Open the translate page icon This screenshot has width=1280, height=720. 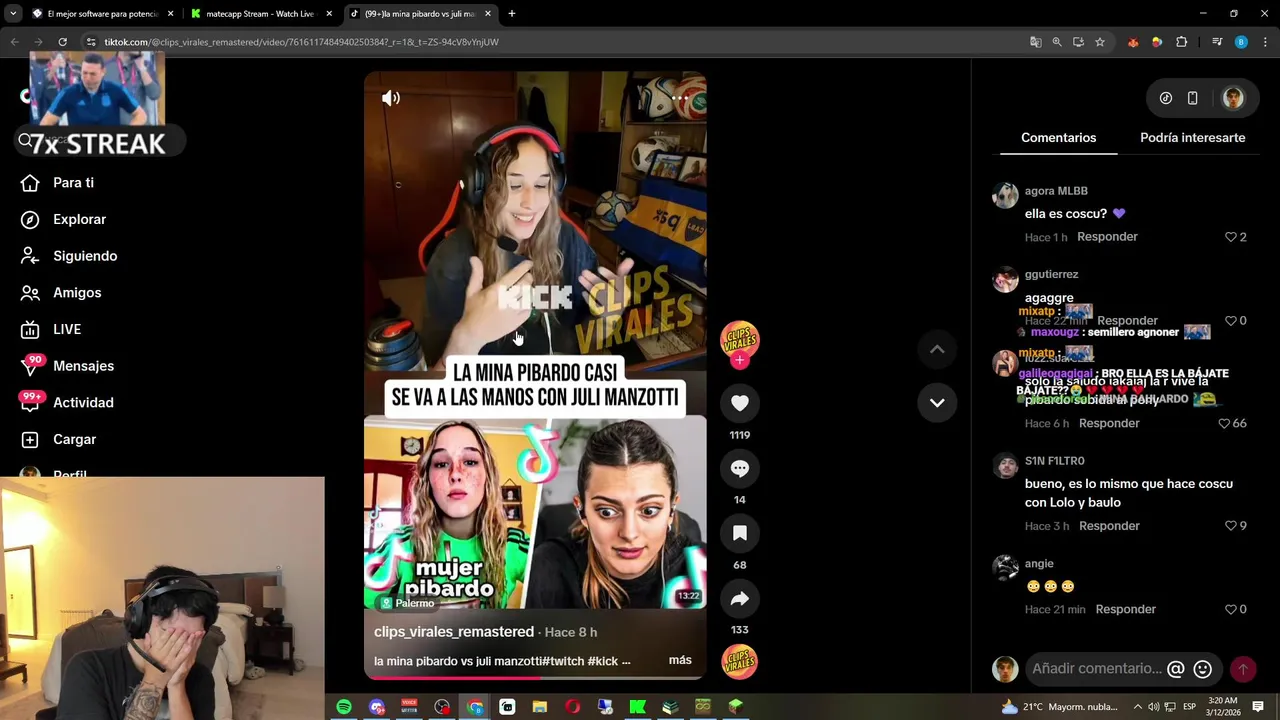point(1035,42)
